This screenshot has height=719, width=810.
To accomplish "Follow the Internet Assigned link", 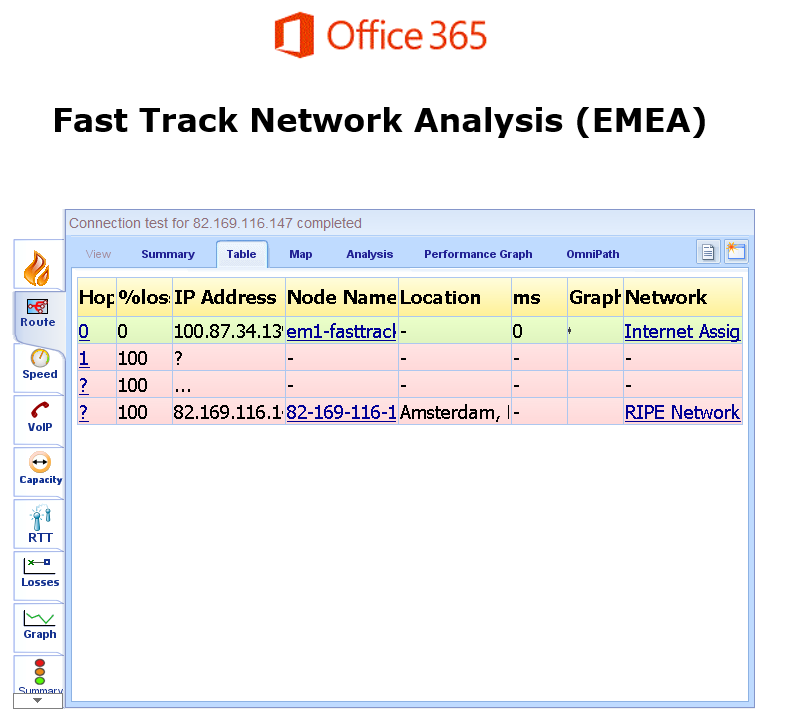I will coord(682,331).
